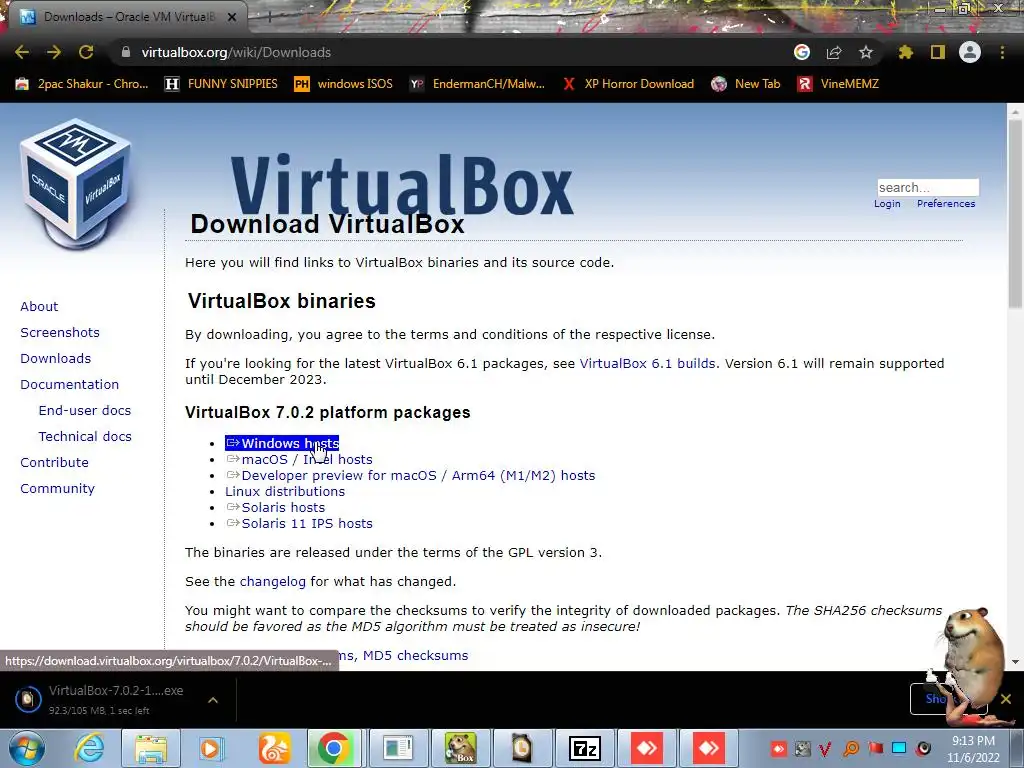
Task: Open the Extensions puzzle icon
Action: [x=906, y=52]
